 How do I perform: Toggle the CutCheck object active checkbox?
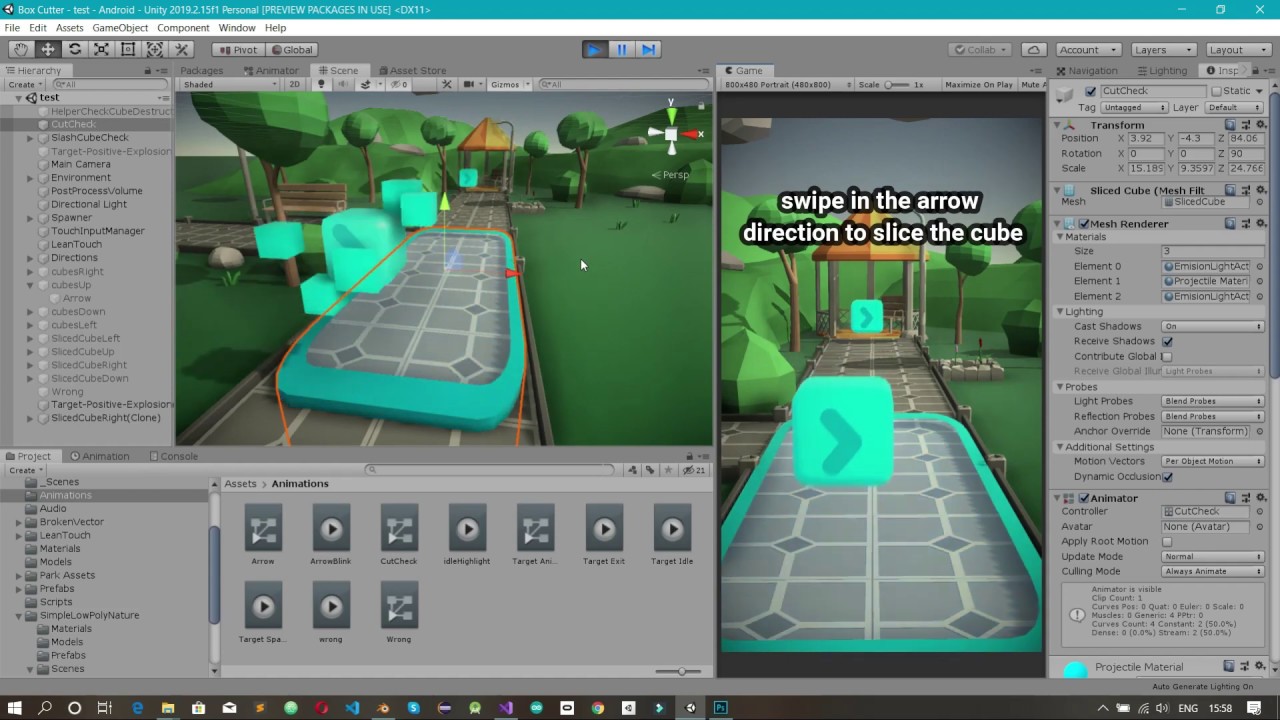click(1091, 91)
